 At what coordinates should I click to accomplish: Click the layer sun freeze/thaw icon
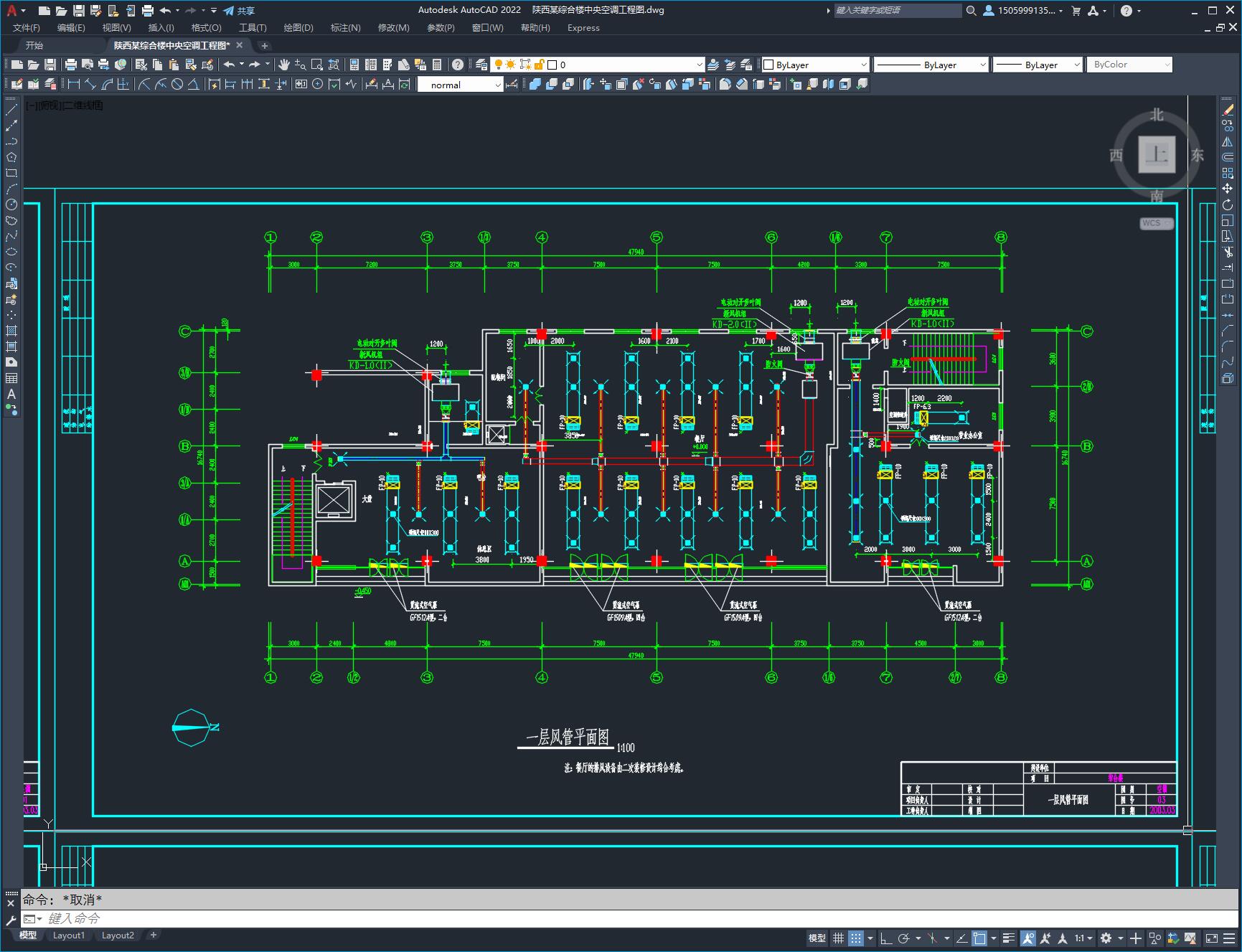[511, 65]
